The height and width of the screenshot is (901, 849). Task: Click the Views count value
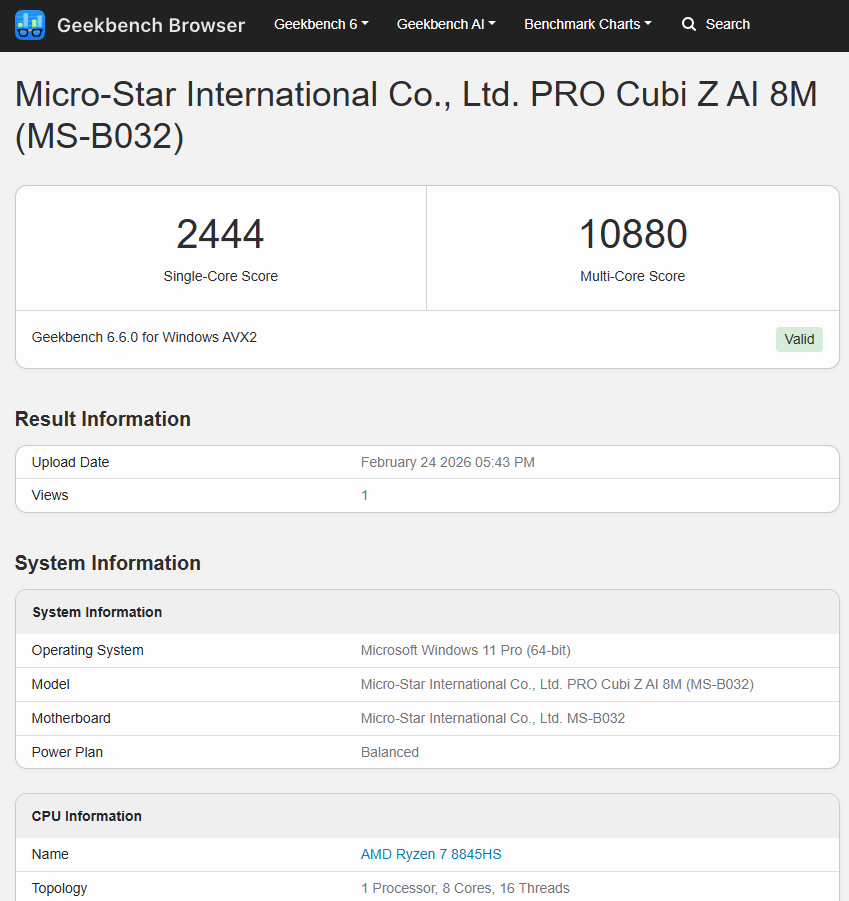(x=365, y=495)
